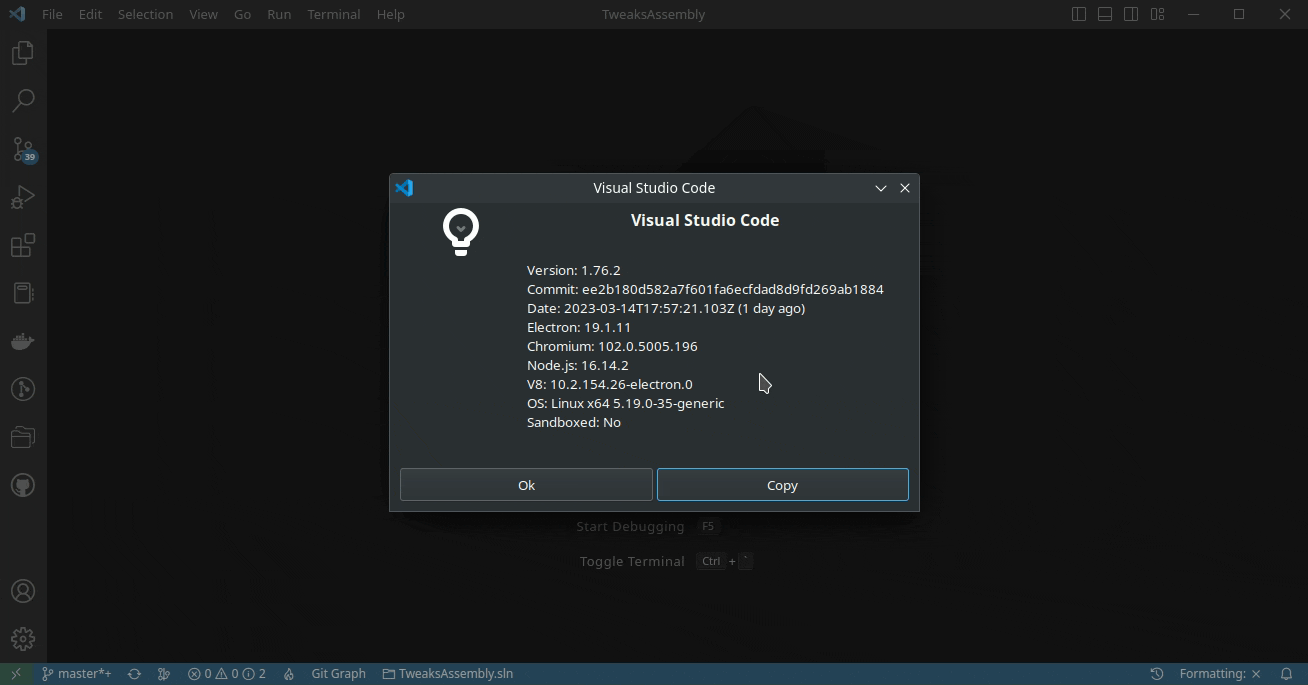Click TweaksAssembly.sln in the status bar

[x=448, y=673]
